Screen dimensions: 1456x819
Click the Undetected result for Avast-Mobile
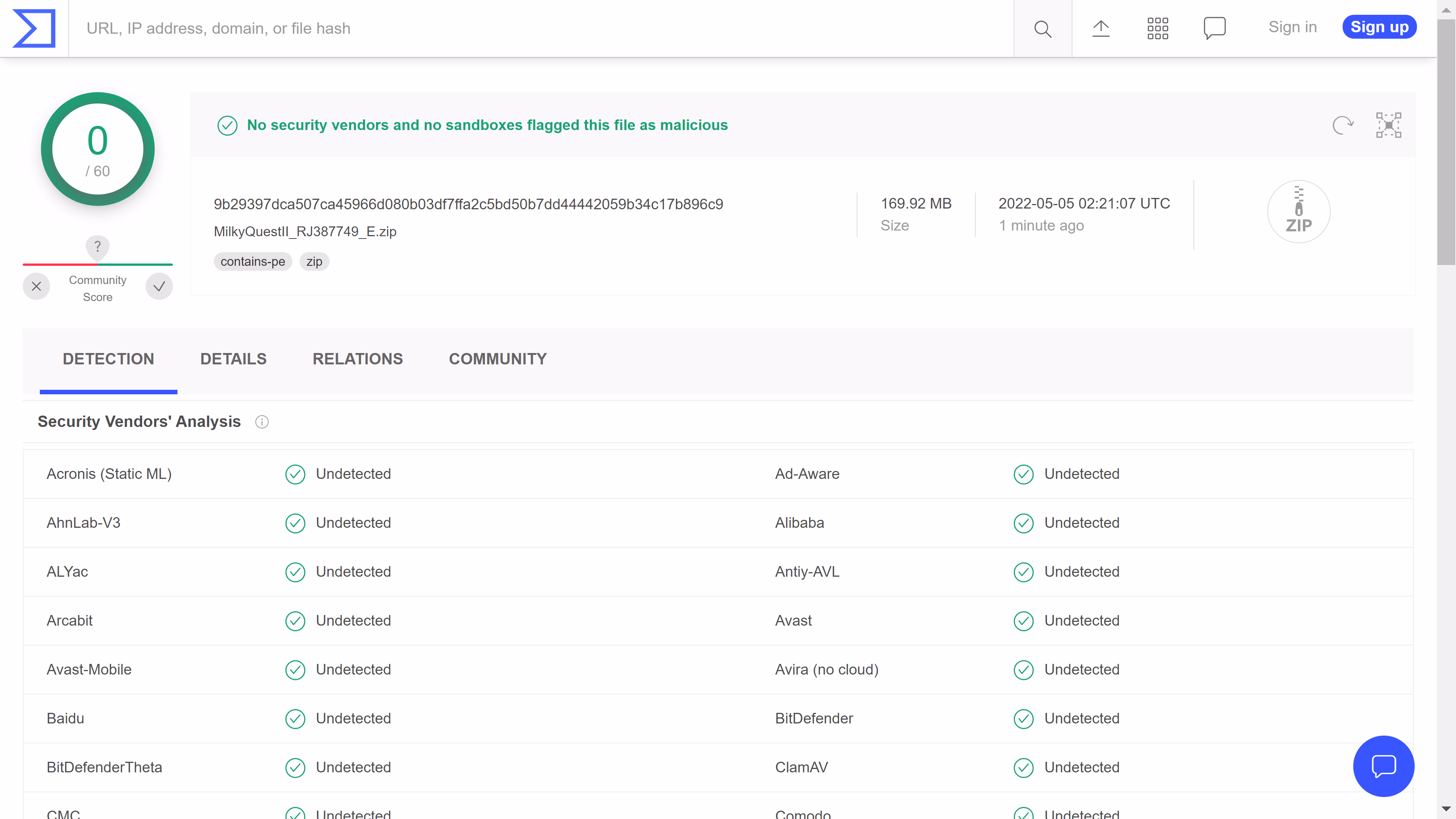click(353, 670)
